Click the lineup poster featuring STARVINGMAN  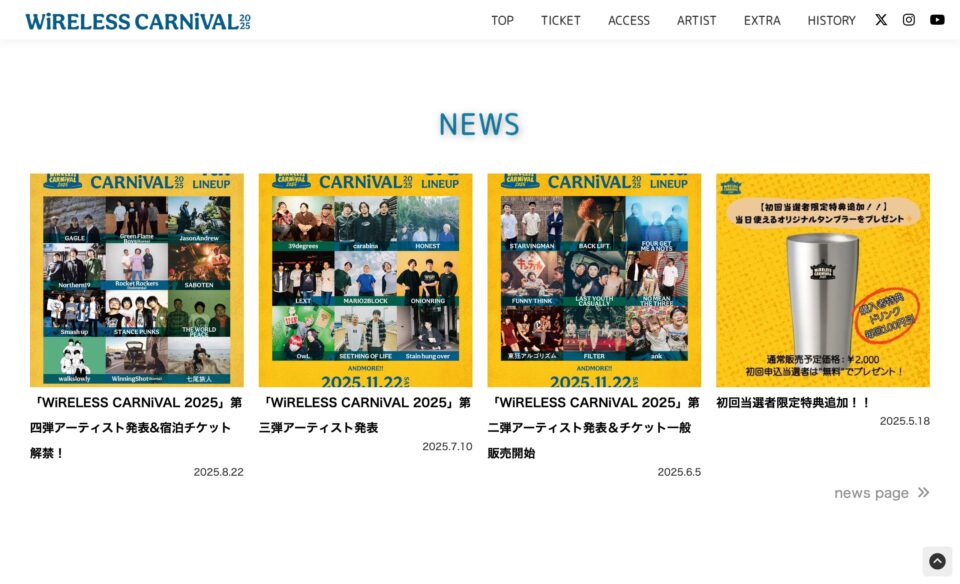pos(594,280)
